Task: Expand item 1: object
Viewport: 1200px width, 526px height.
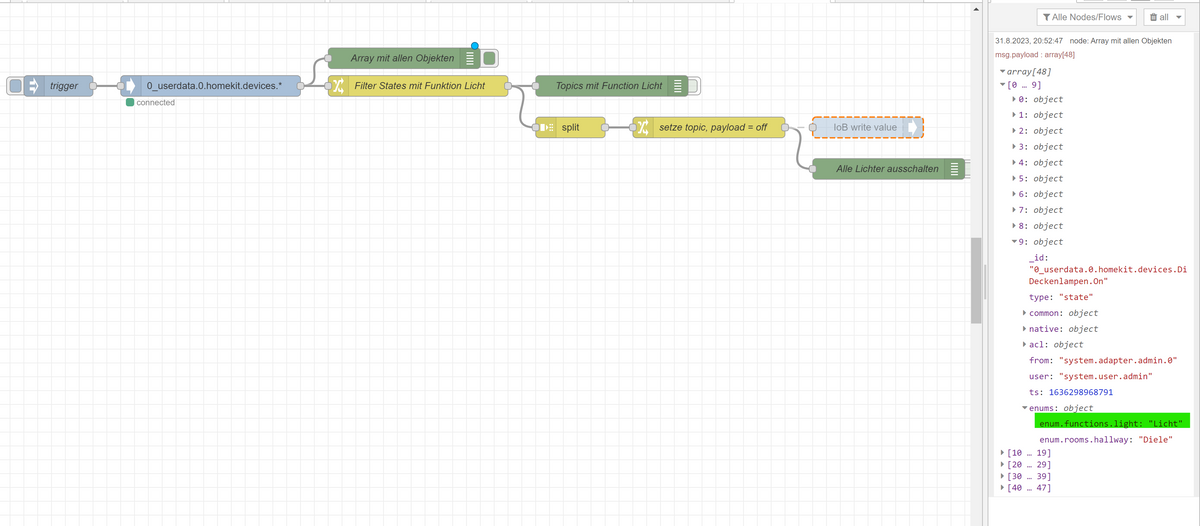Action: click(1015, 115)
